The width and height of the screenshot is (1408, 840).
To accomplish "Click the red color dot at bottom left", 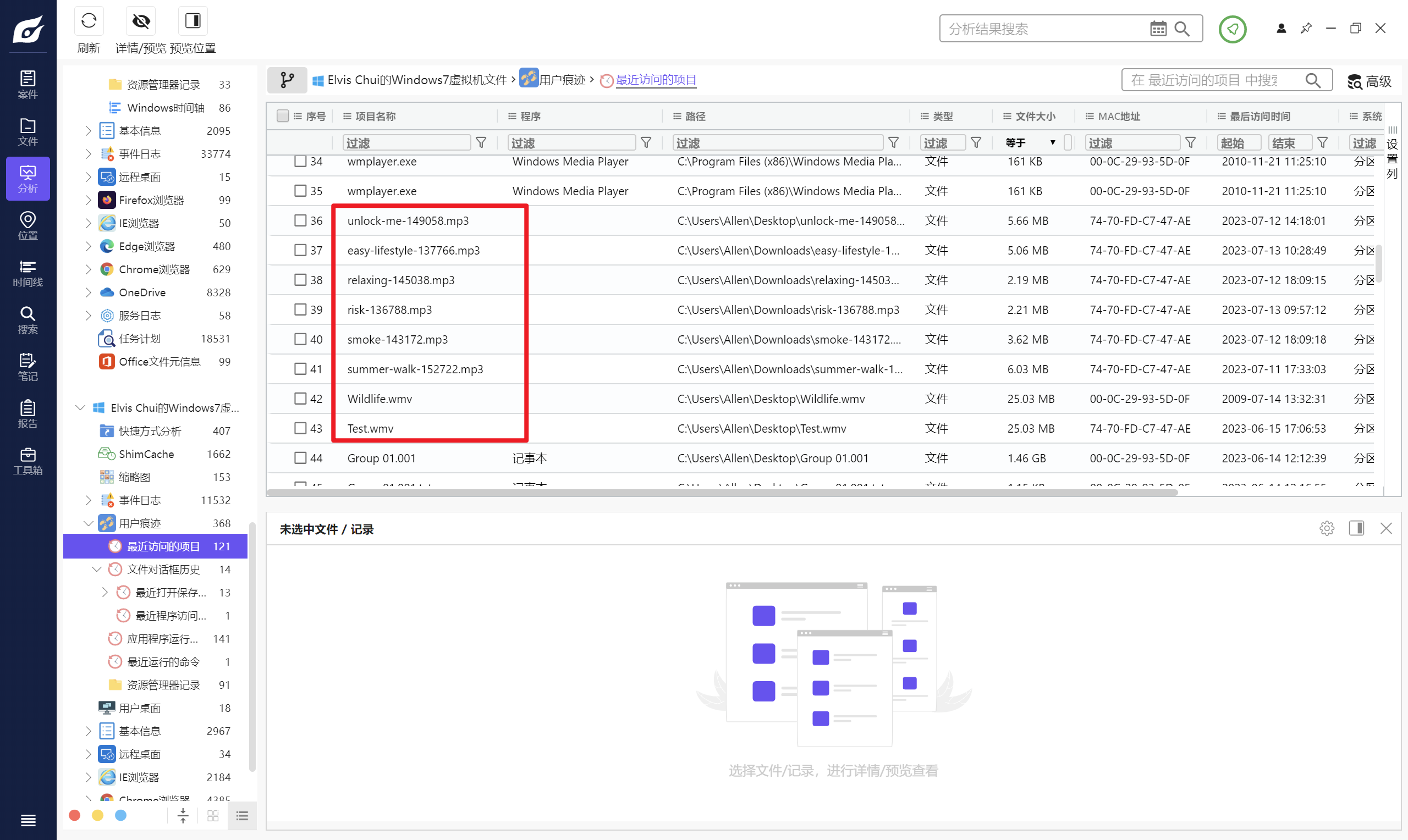I will pyautogui.click(x=74, y=815).
